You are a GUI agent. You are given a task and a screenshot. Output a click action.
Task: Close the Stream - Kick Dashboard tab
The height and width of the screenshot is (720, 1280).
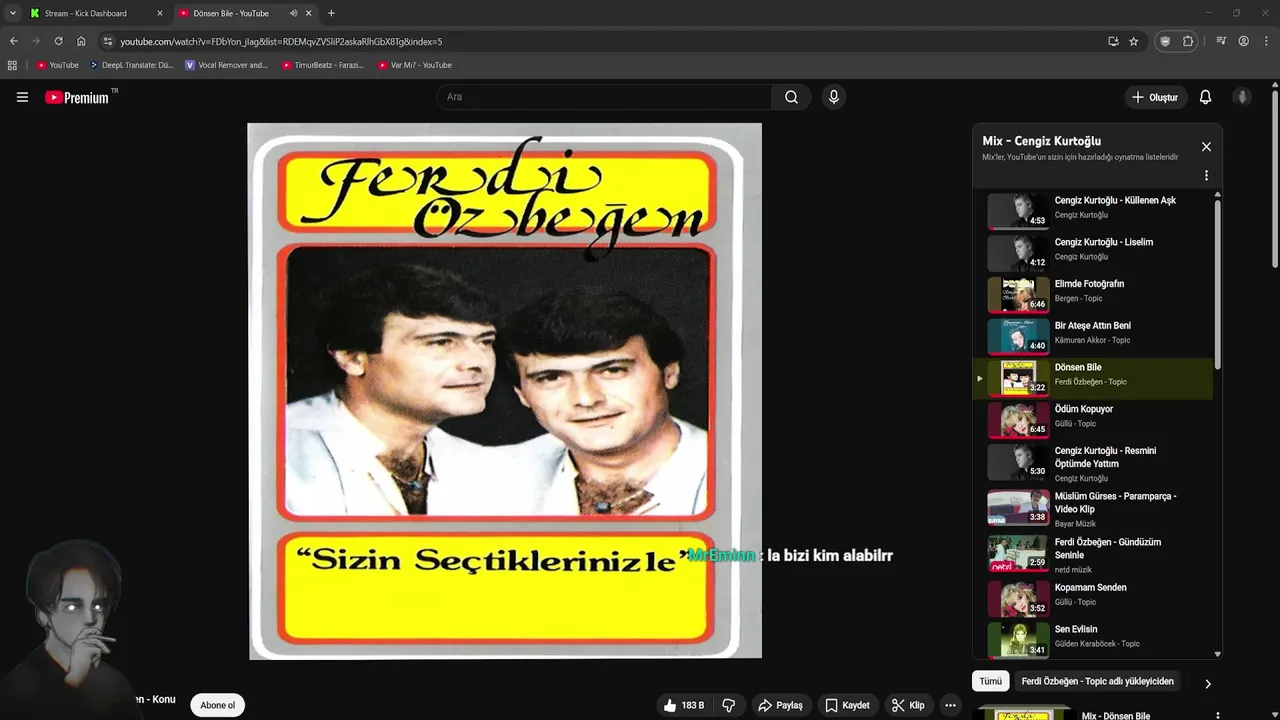click(x=159, y=13)
